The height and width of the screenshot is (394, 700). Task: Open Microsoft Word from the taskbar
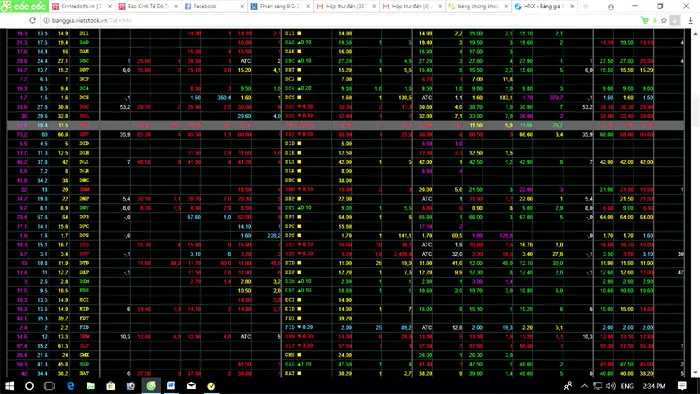[171, 386]
